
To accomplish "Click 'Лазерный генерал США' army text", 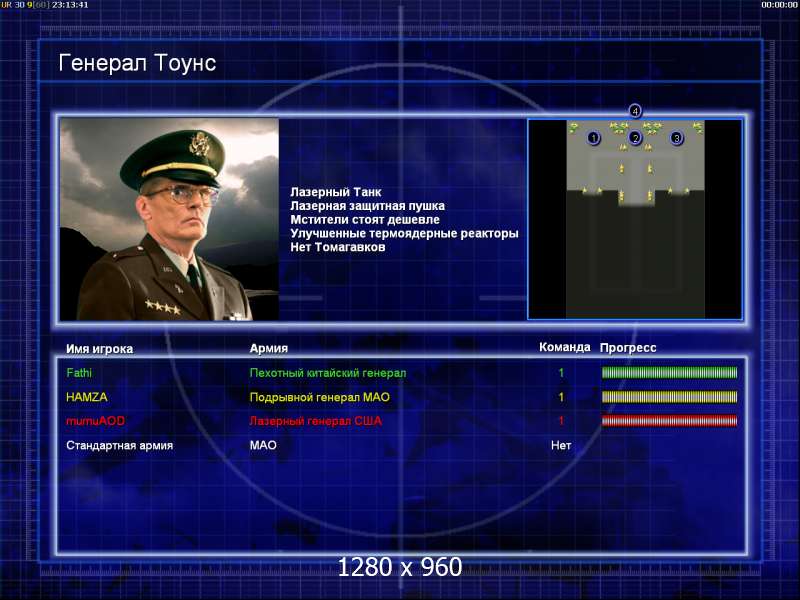I will (x=316, y=421).
